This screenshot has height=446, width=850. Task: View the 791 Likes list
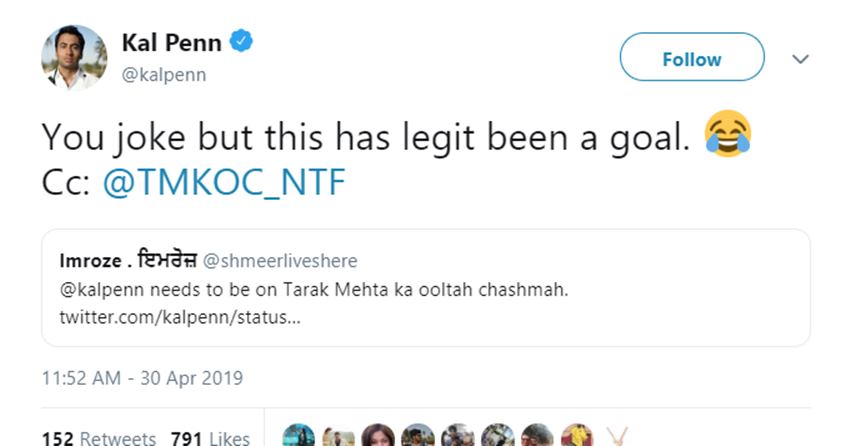[x=210, y=438]
